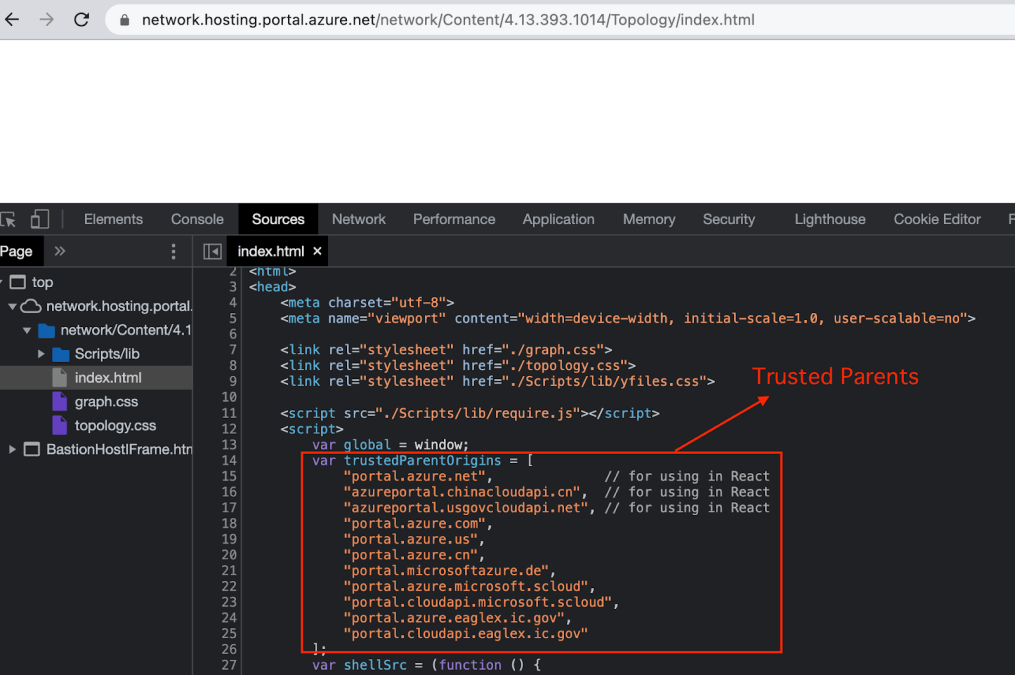The height and width of the screenshot is (675, 1015).
Task: Open topology.css in the file tree
Action: pyautogui.click(x=115, y=426)
